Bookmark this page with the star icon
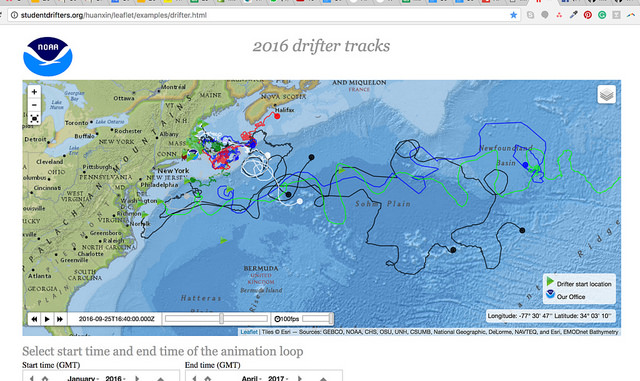Viewport: 640px width, 381px height. click(x=513, y=15)
